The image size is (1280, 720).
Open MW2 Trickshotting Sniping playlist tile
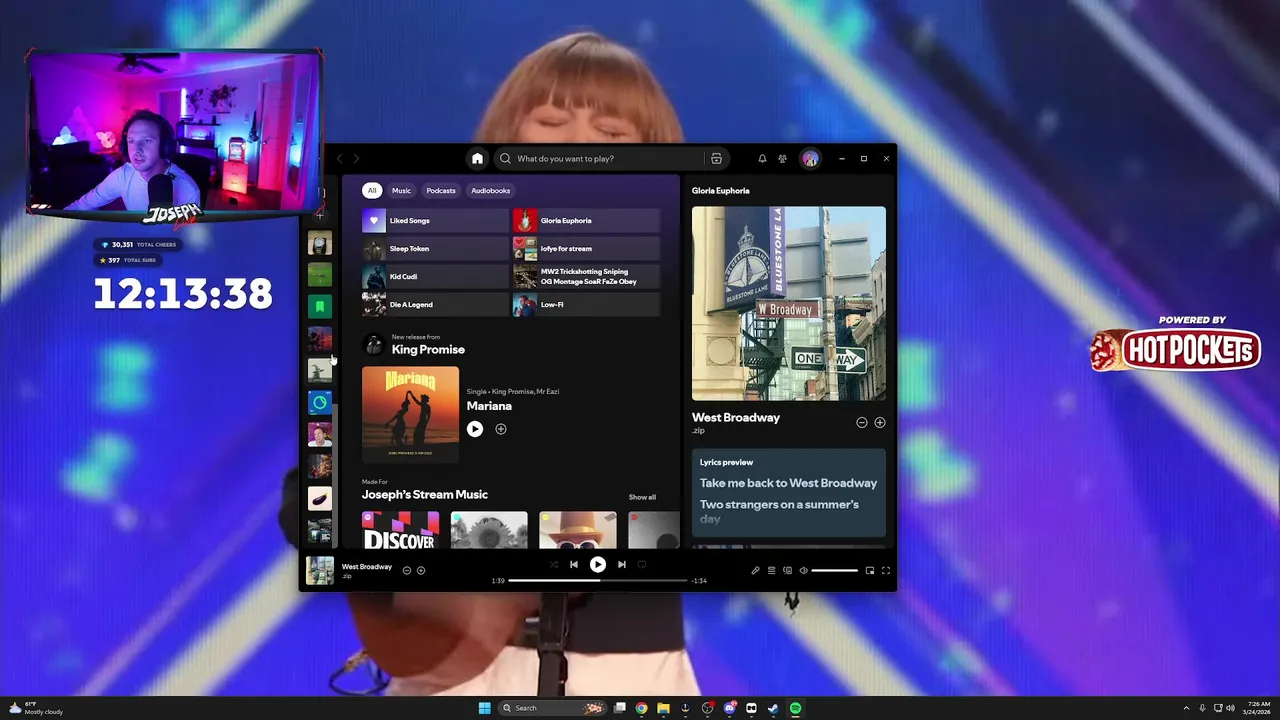tap(586, 276)
